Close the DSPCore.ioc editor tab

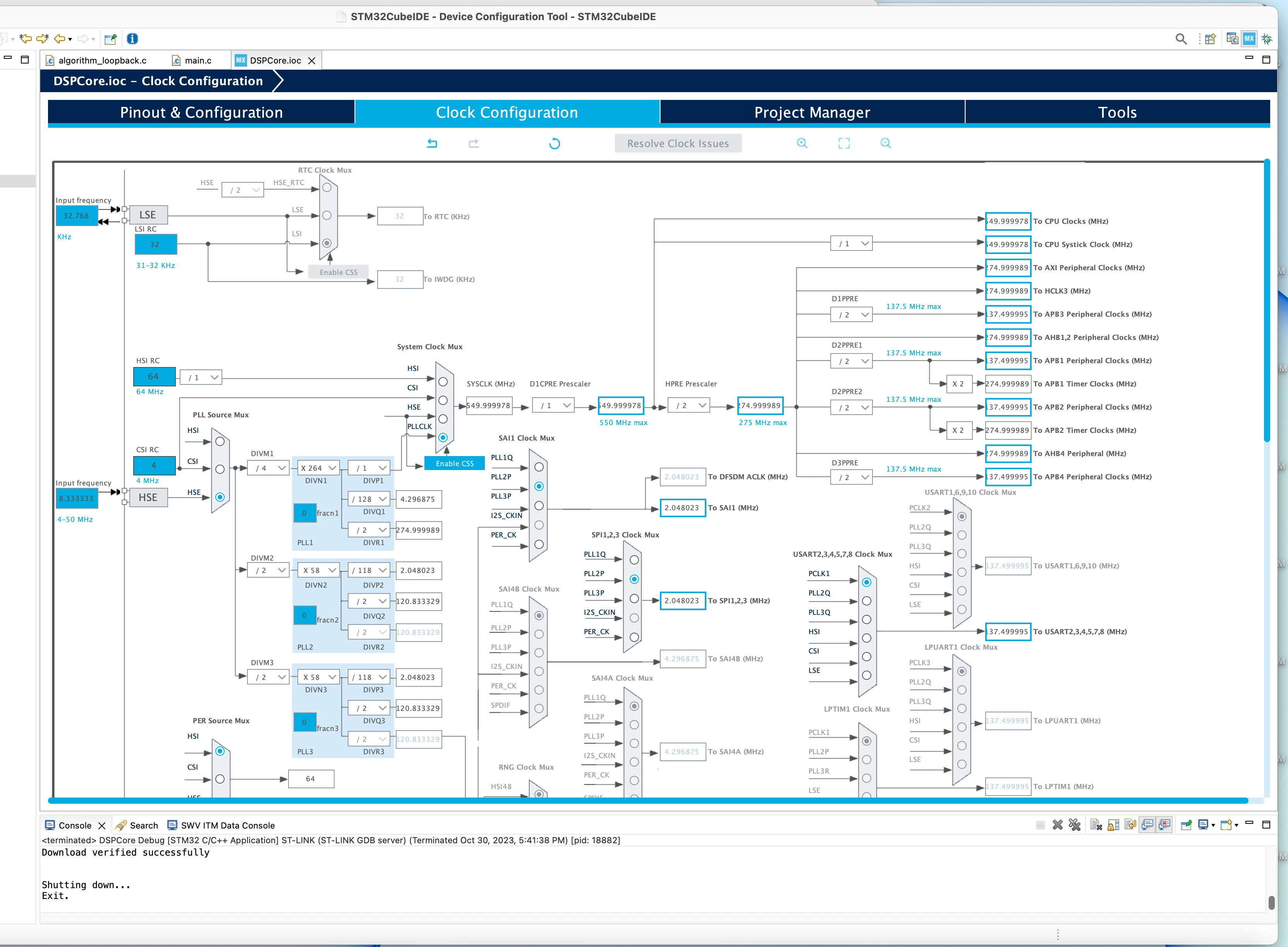pos(312,61)
